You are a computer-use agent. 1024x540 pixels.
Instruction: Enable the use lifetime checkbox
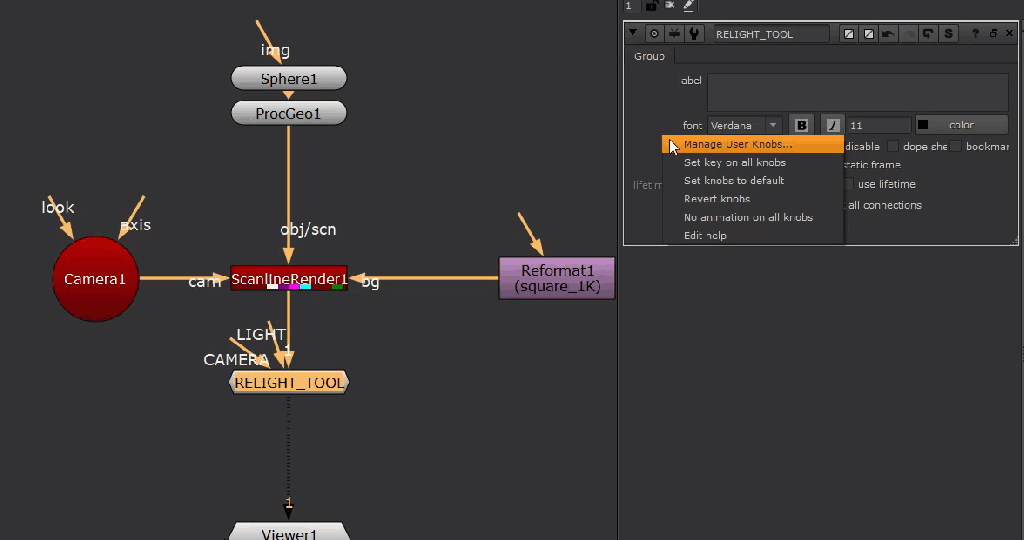click(850, 184)
